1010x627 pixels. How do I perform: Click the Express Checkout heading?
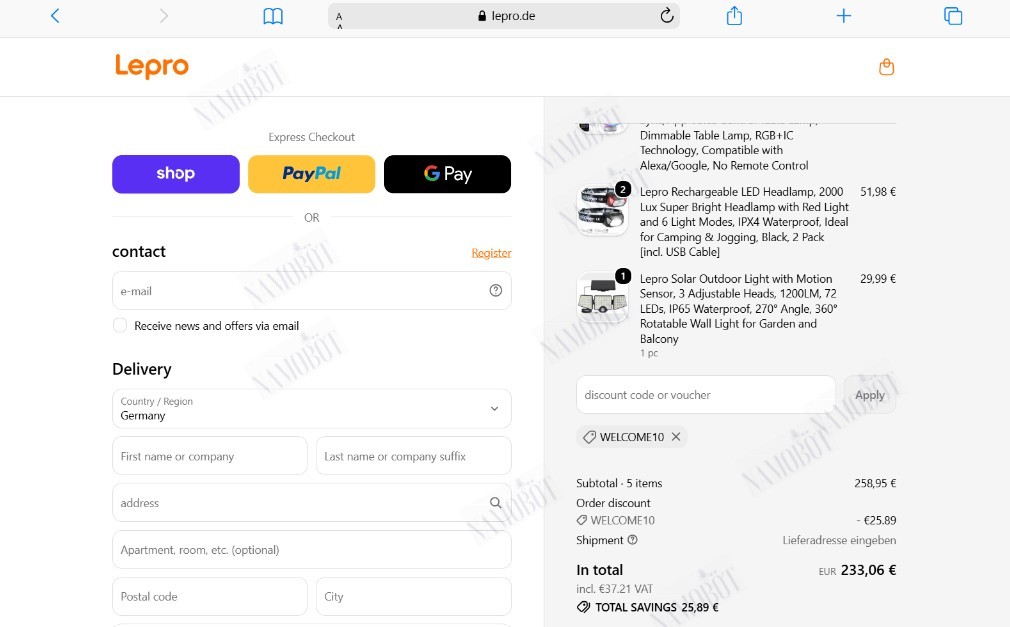pyautogui.click(x=312, y=137)
